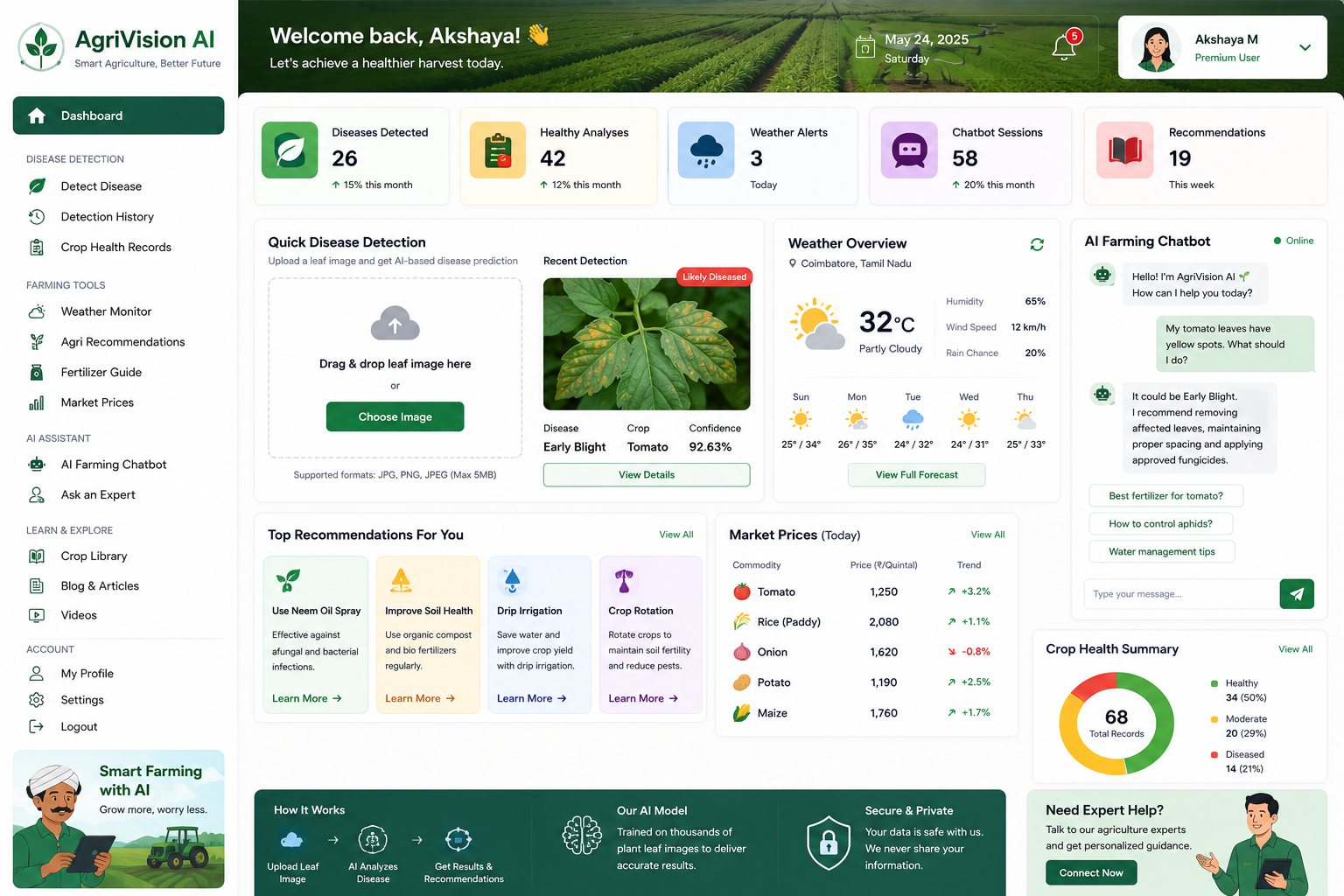Click View All for Top Recommendations
This screenshot has width=1344, height=896.
tap(675, 535)
